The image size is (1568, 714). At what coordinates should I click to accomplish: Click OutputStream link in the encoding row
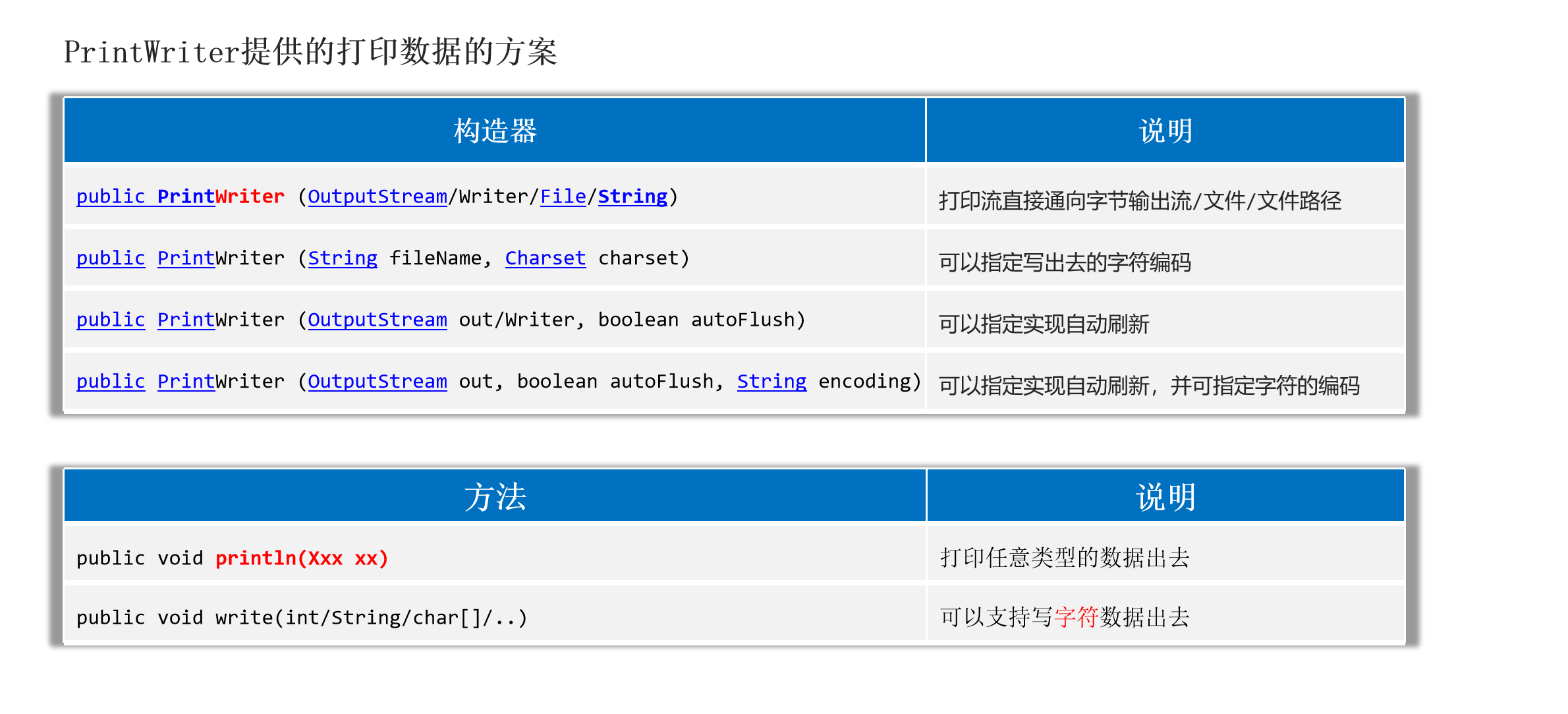tap(377, 381)
